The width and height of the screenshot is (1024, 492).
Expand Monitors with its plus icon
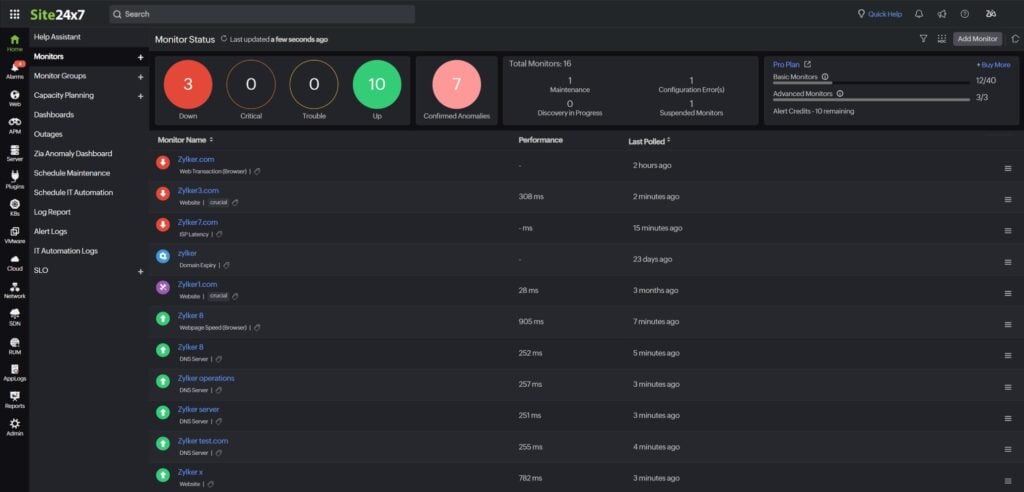point(140,57)
